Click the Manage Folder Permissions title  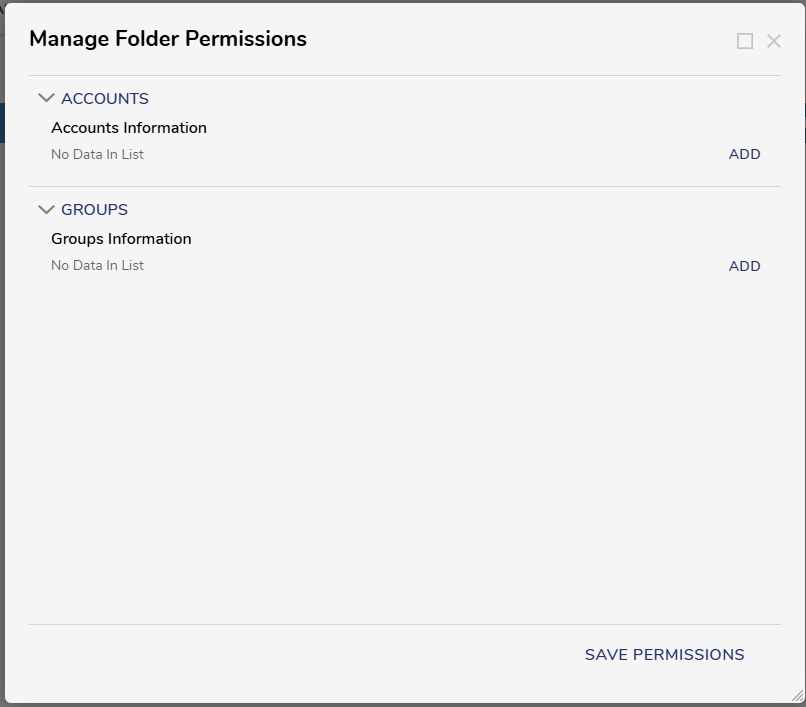tap(168, 39)
